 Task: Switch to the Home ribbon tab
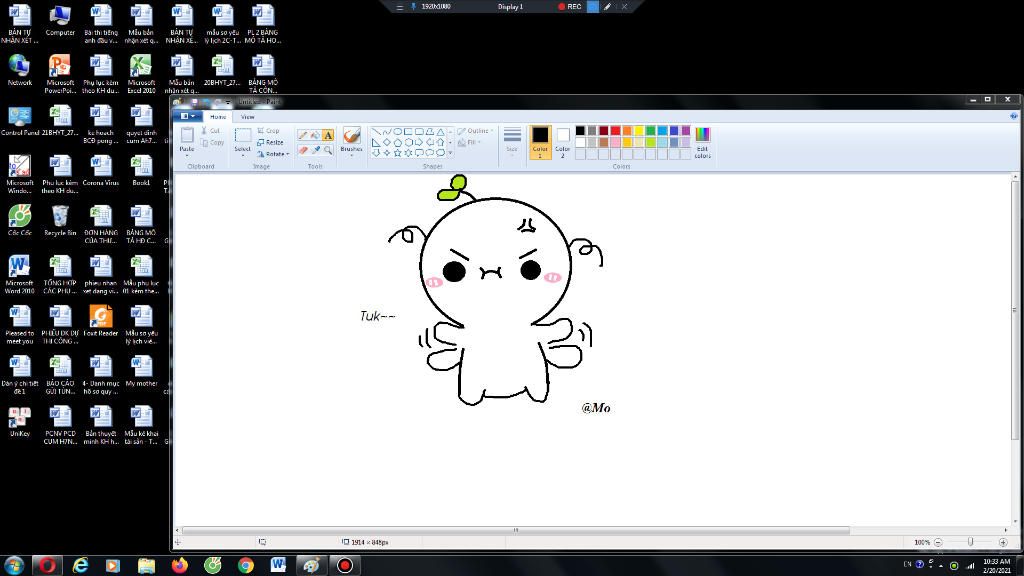pos(218,117)
